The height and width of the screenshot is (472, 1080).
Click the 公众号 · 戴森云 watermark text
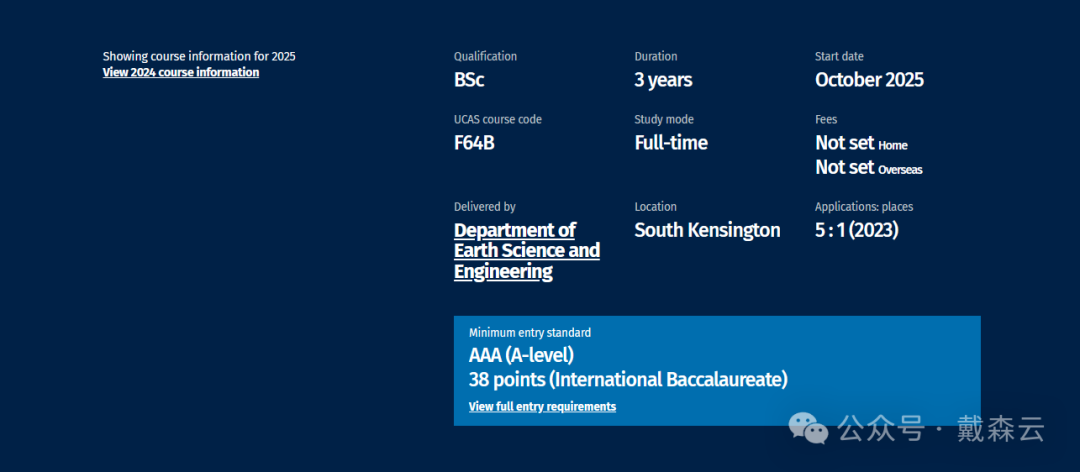pos(940,430)
